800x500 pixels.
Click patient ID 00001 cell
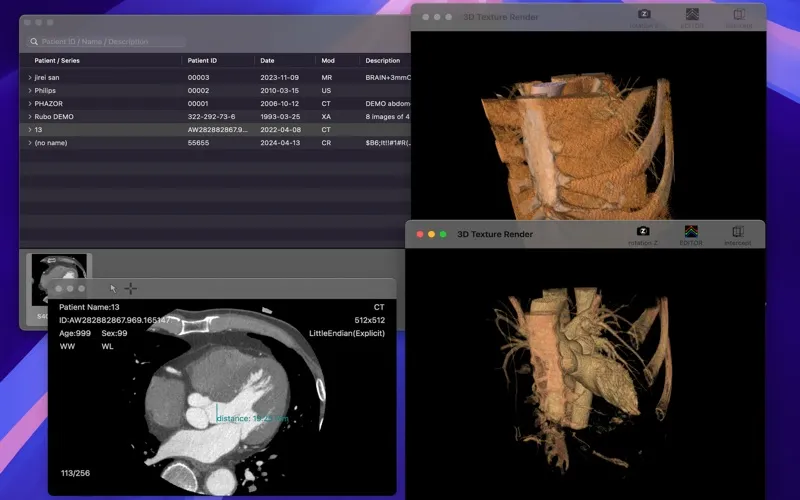click(198, 104)
